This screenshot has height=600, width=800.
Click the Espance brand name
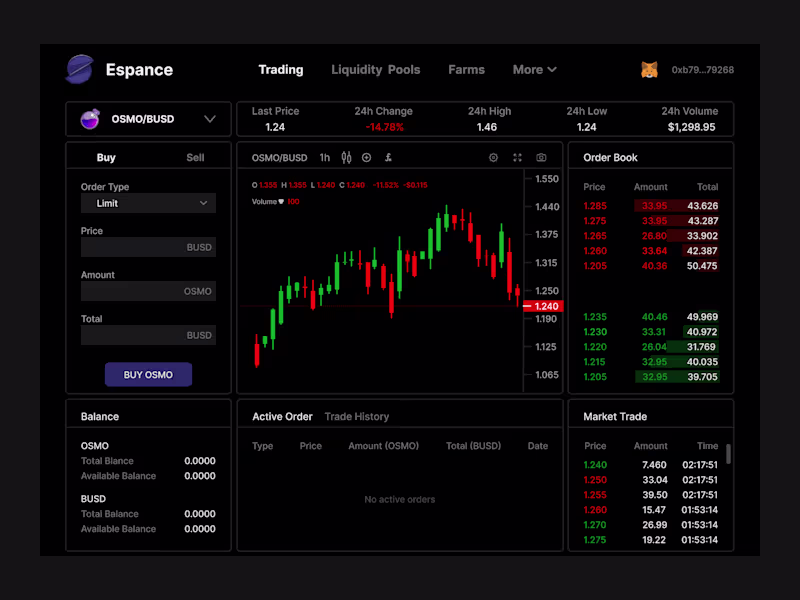tap(139, 69)
